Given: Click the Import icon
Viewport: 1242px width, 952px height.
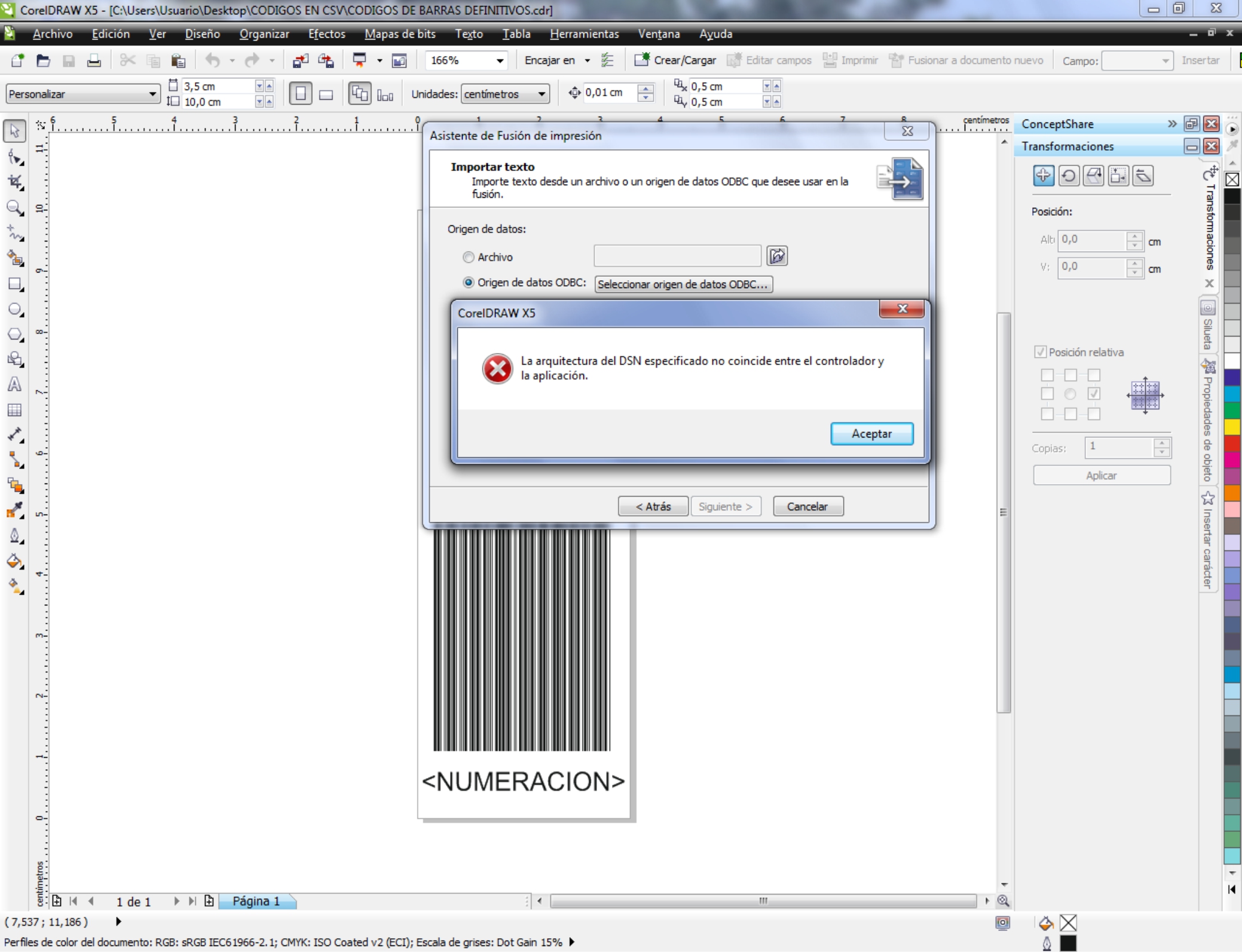Looking at the screenshot, I should pyautogui.click(x=300, y=60).
